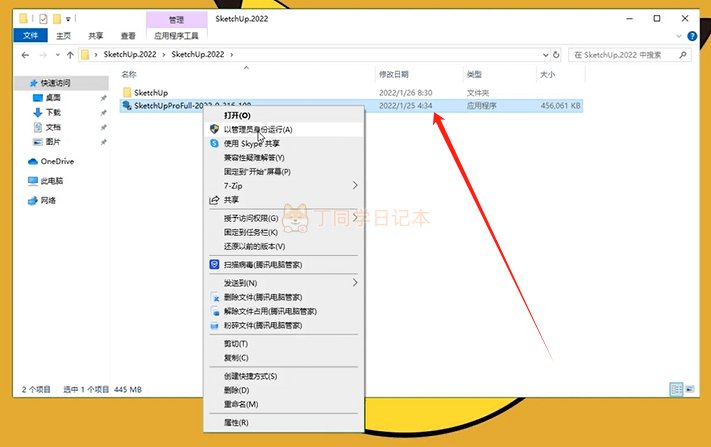Select the 管理 contextual tab
This screenshot has width=711, height=447.
[x=176, y=19]
